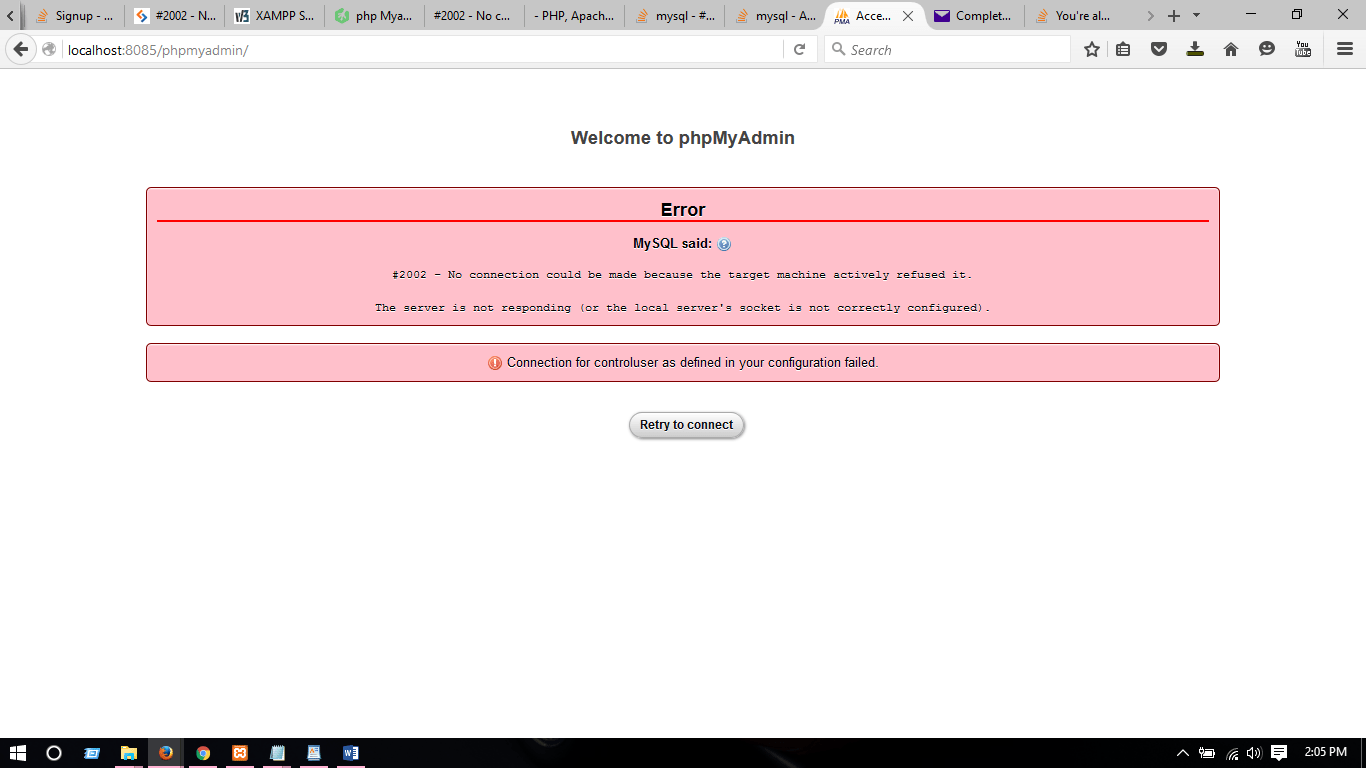Open the list all tabs dropdown
Image resolution: width=1366 pixels, height=768 pixels.
click(x=1197, y=16)
